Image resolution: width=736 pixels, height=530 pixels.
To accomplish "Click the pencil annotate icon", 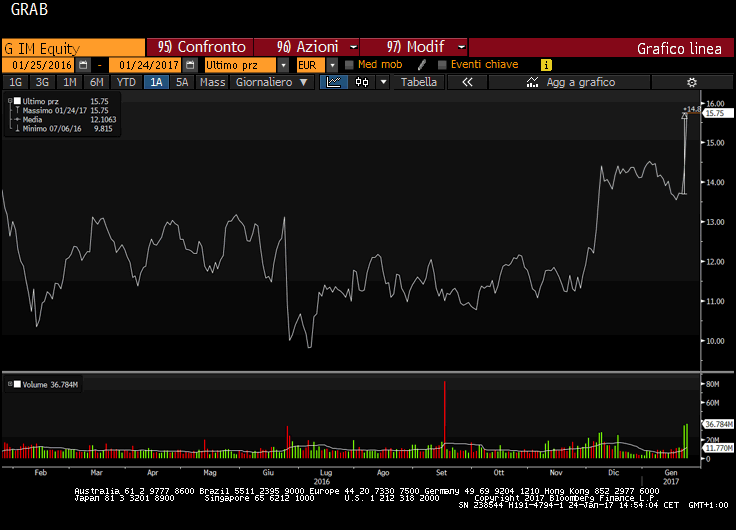I will 423,65.
